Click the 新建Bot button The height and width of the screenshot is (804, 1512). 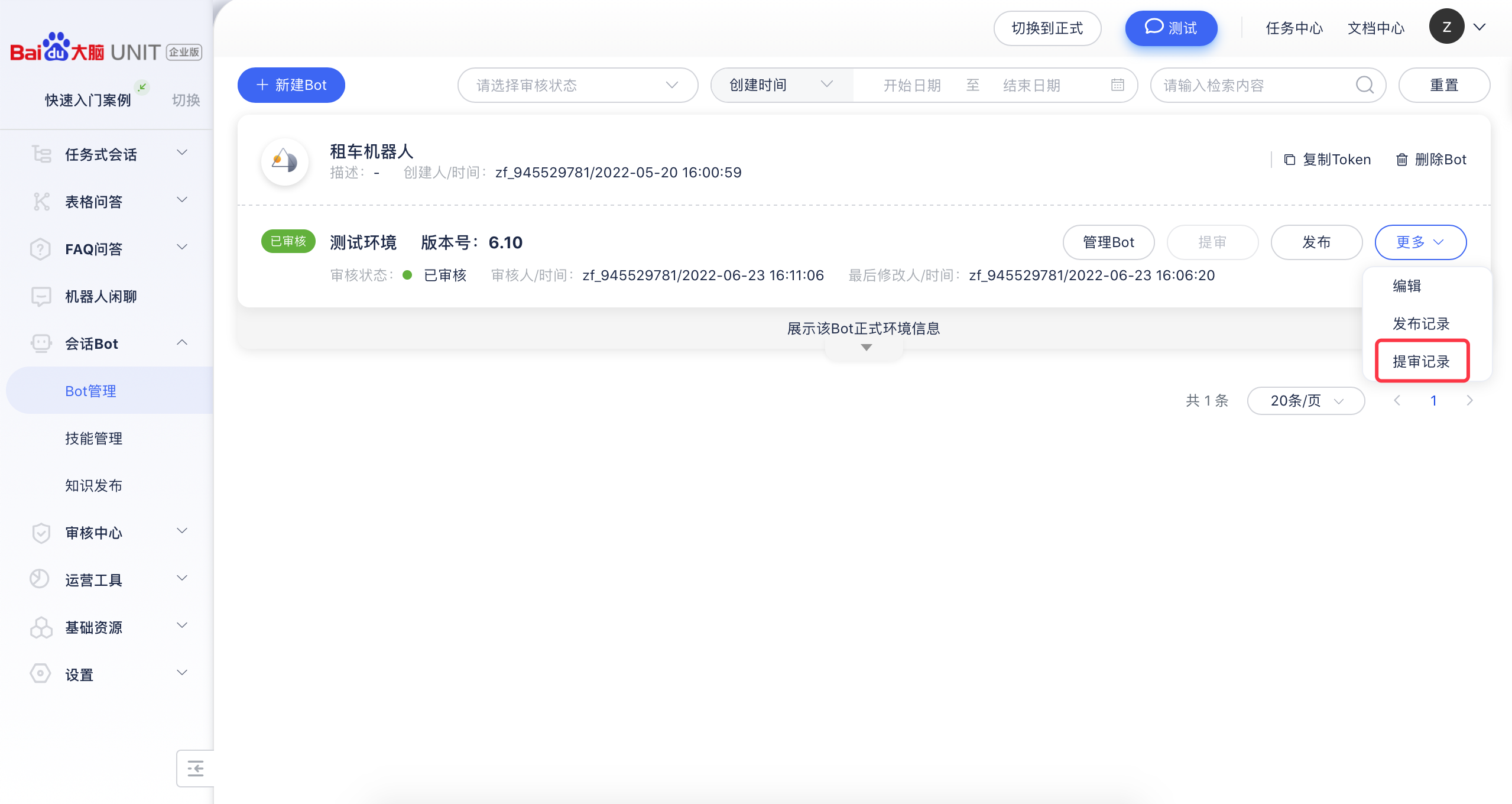point(291,85)
